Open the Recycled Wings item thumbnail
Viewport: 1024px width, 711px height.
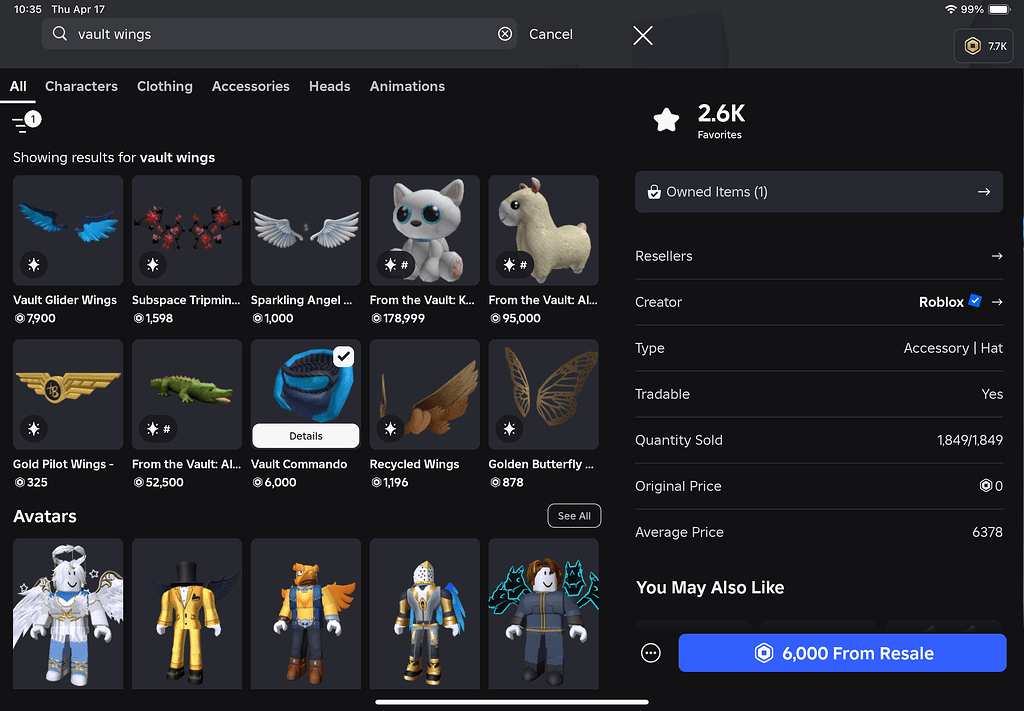click(x=424, y=394)
